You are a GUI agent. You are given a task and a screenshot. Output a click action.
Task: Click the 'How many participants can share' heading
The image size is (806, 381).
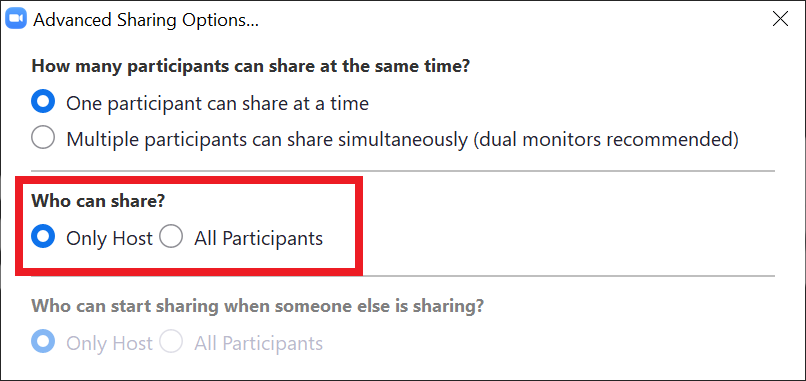(251, 66)
